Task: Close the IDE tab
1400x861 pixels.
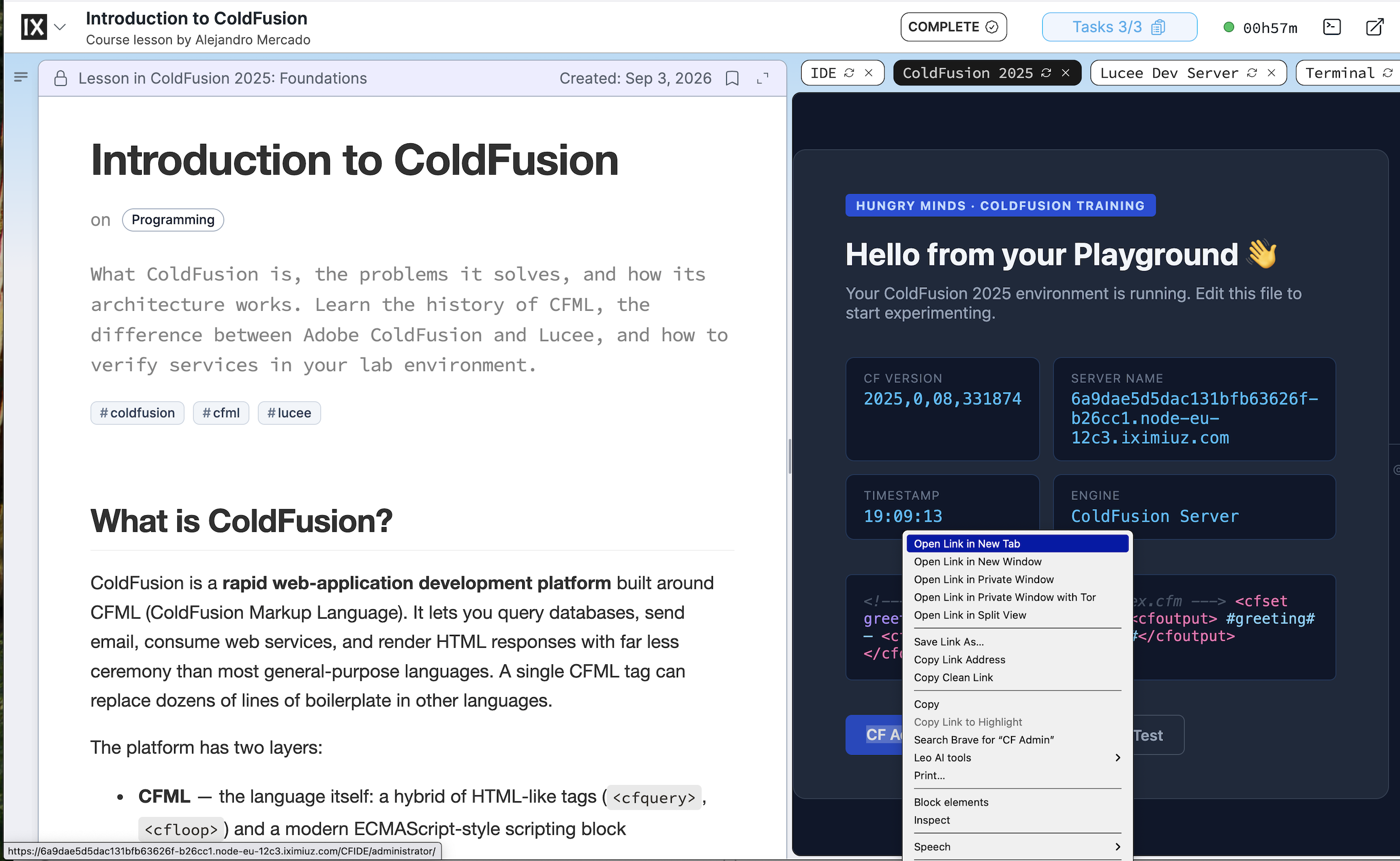Action: coord(869,73)
